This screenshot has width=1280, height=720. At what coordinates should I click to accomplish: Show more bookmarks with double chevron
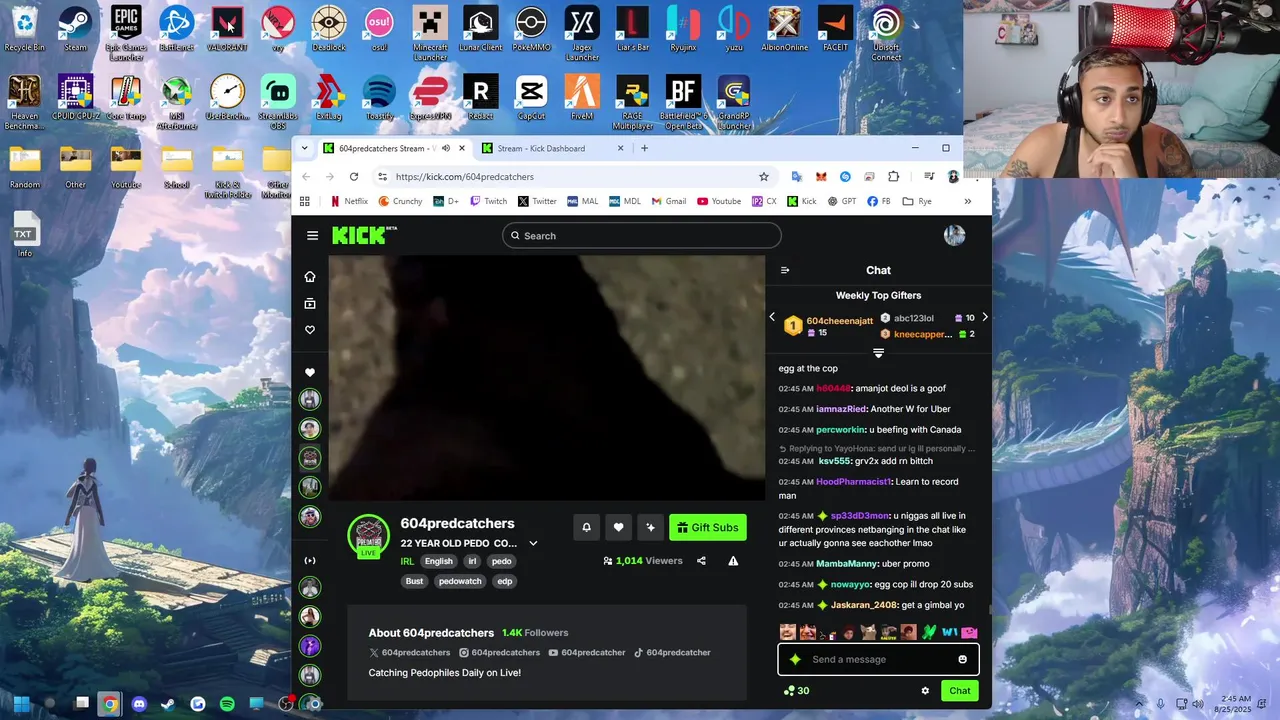tap(967, 201)
